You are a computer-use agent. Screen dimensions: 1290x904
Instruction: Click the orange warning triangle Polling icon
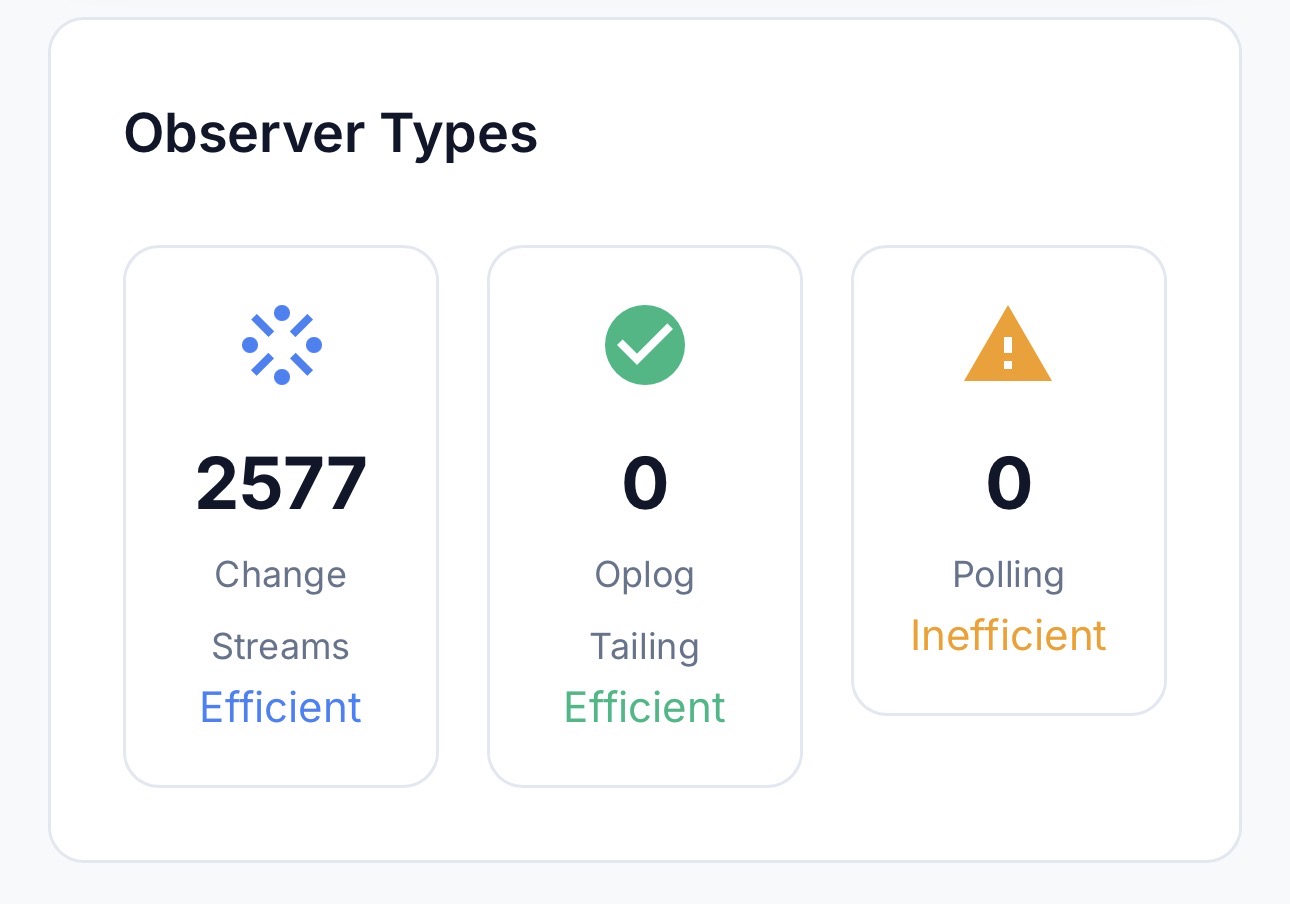coord(1008,345)
